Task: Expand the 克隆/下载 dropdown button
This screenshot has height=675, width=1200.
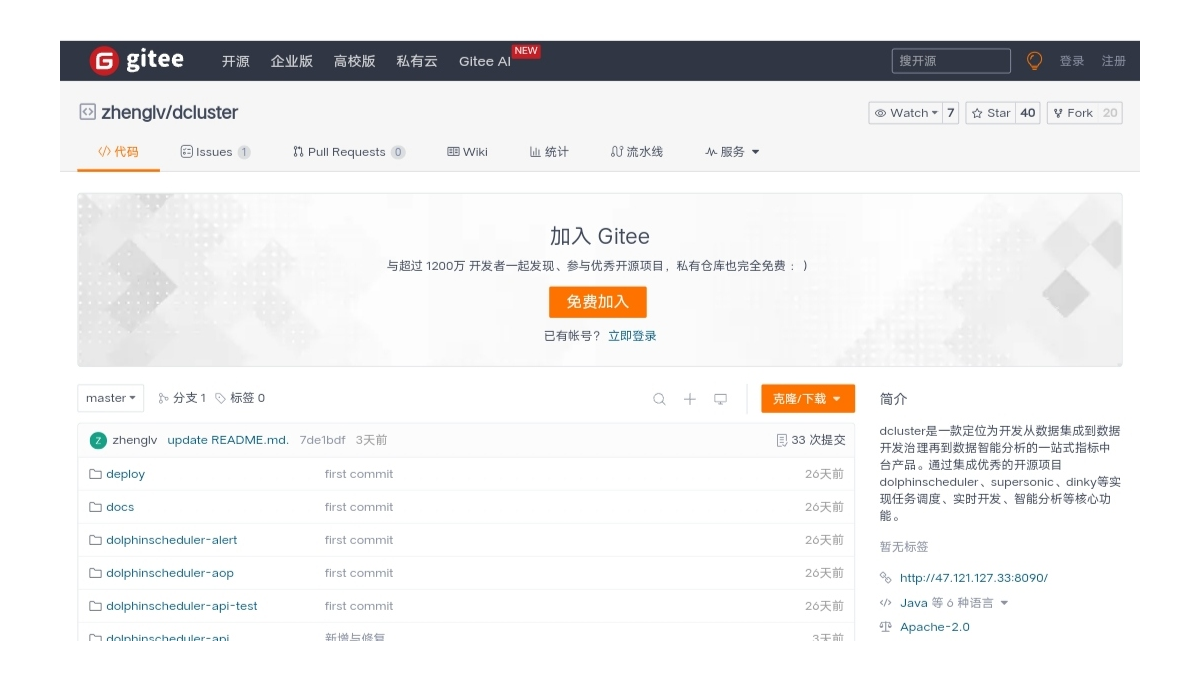Action: (808, 399)
